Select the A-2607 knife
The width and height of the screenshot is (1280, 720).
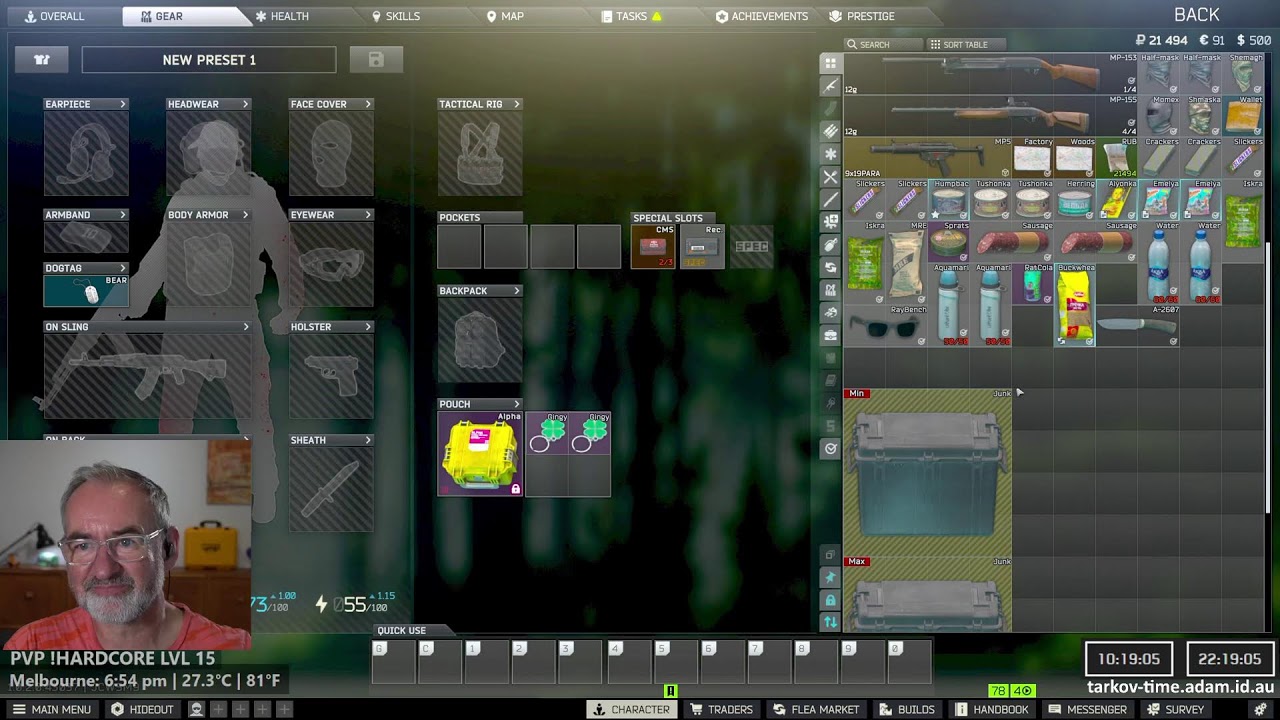click(x=1138, y=326)
